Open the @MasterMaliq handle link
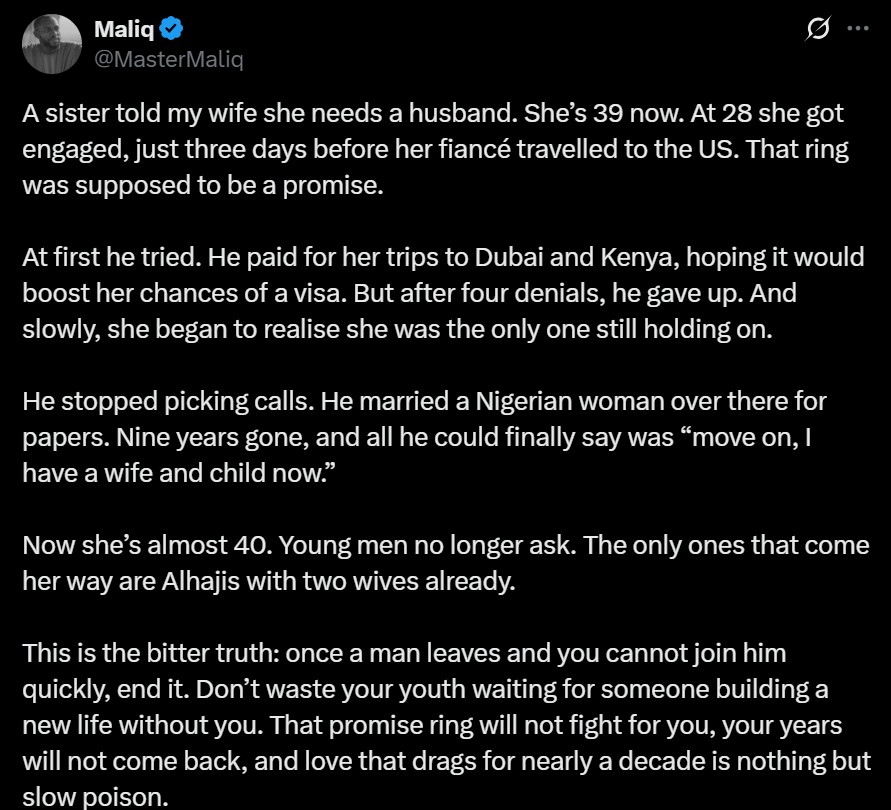The height and width of the screenshot is (810, 891). tap(168, 58)
